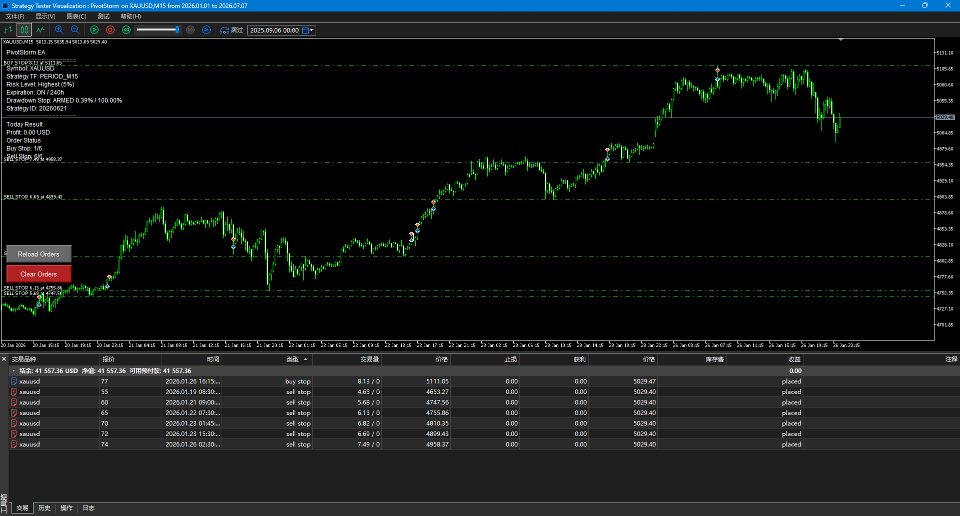Image resolution: width=960 pixels, height=516 pixels.
Task: Click the red sell stop icon of order 55
Action: pos(14,392)
